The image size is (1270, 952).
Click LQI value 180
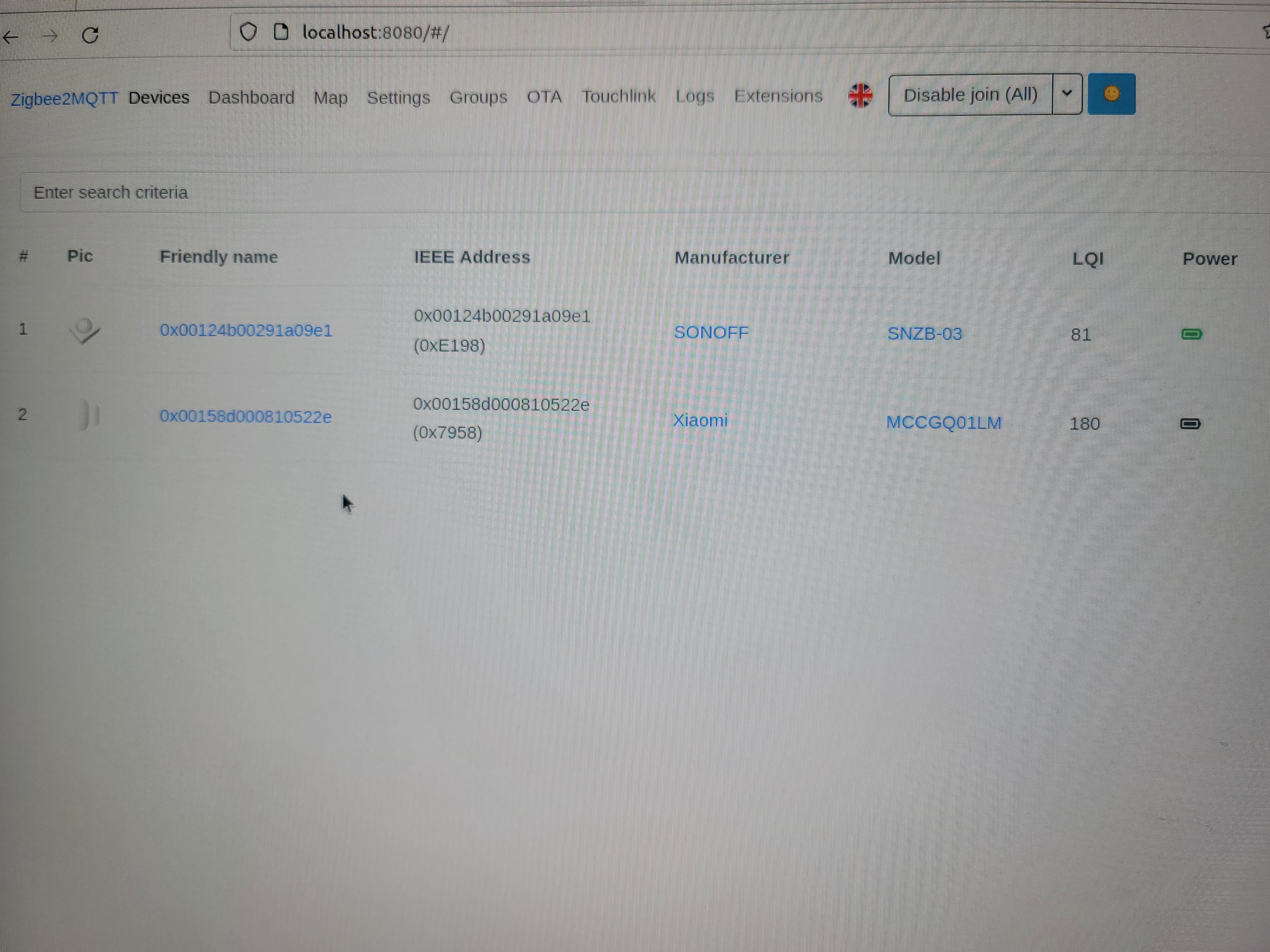1085,424
